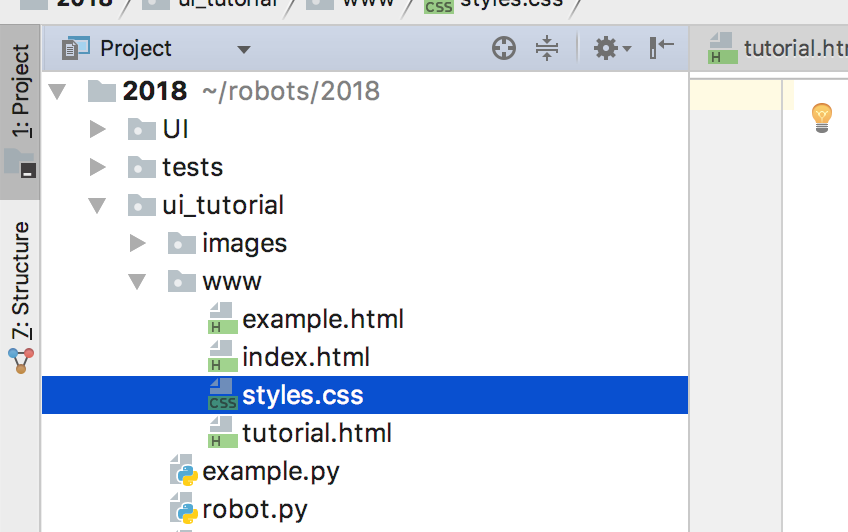
Task: Collapse the www folder
Action: tap(137, 282)
